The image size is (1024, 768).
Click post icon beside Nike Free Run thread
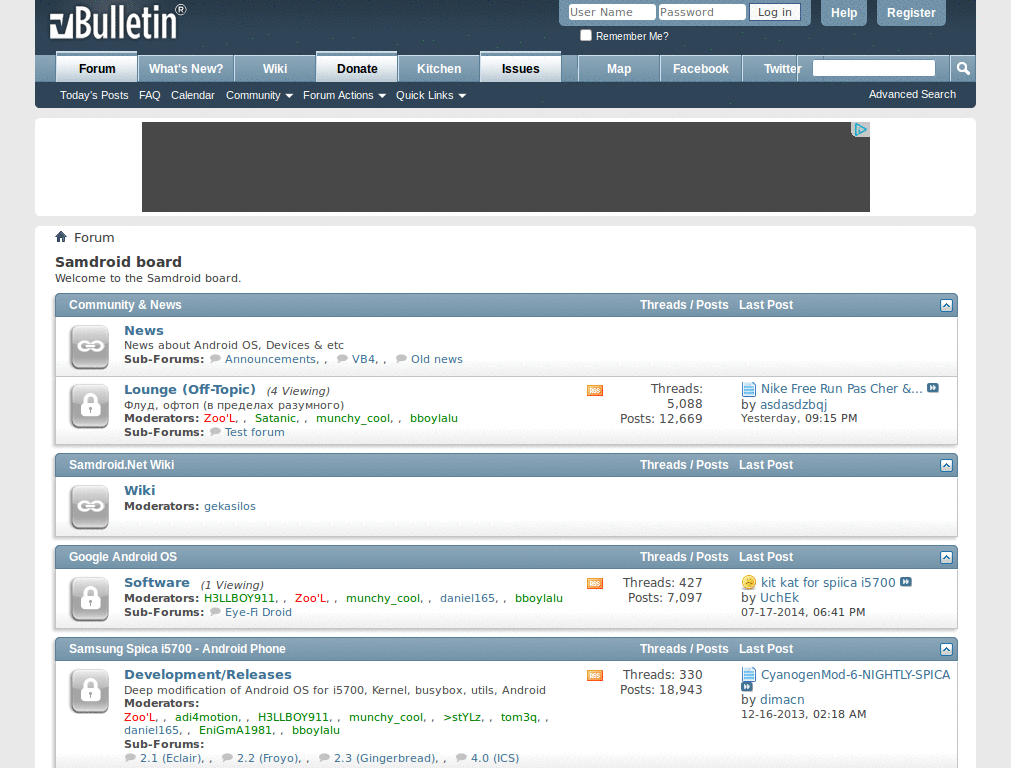tap(748, 389)
